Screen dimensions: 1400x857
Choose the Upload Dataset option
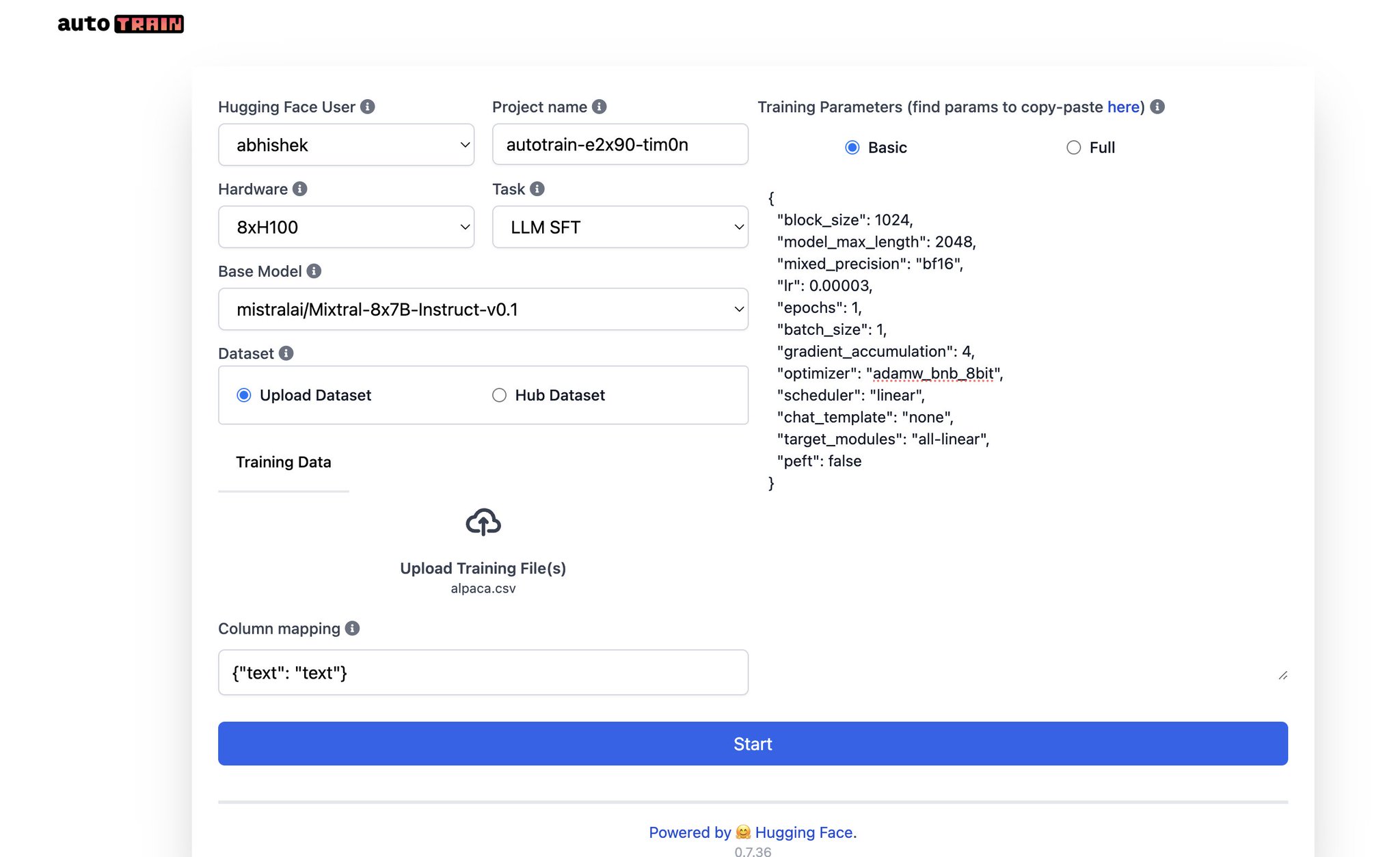coord(244,395)
